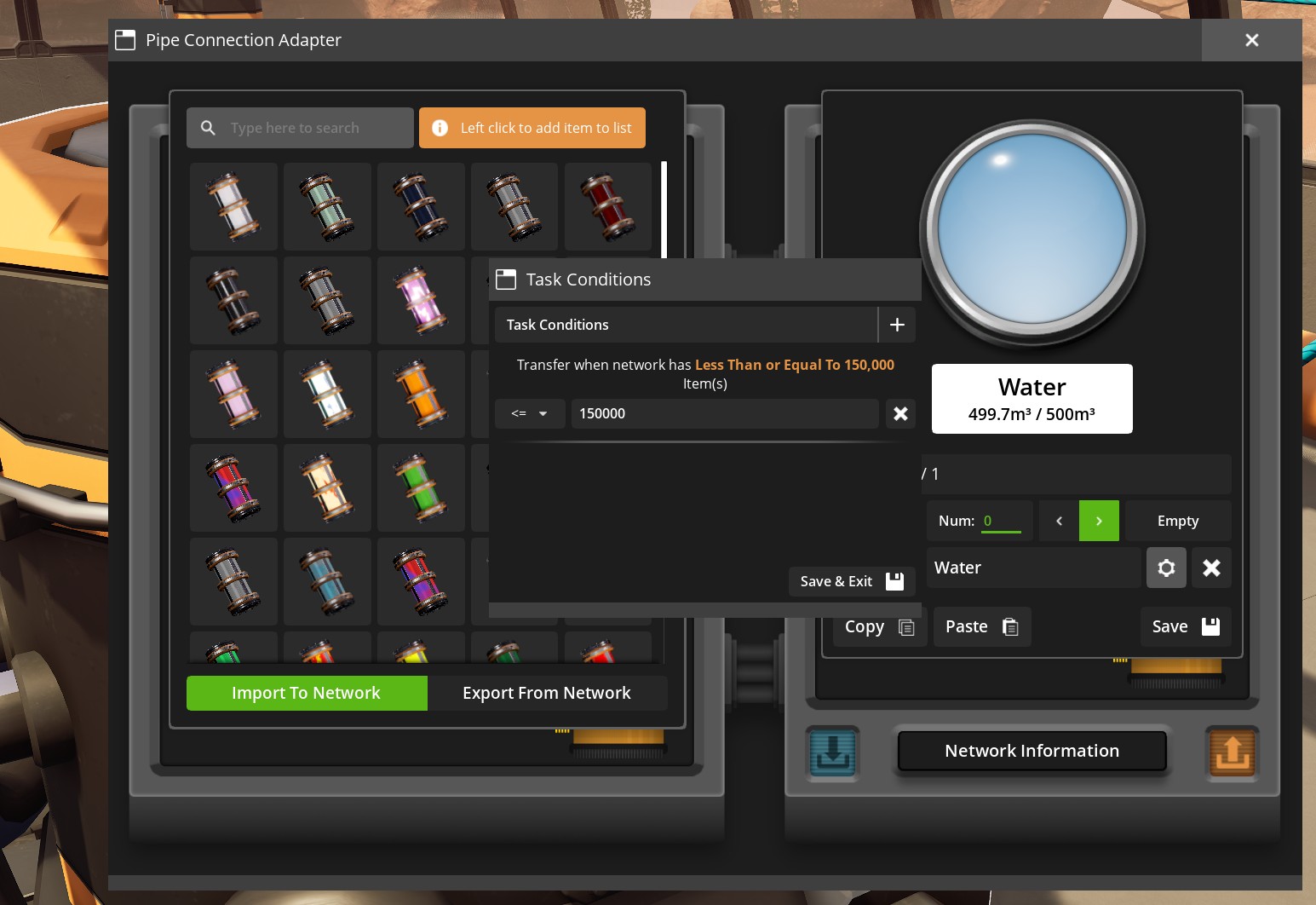Click the orange export arrow icon

pos(1232,752)
